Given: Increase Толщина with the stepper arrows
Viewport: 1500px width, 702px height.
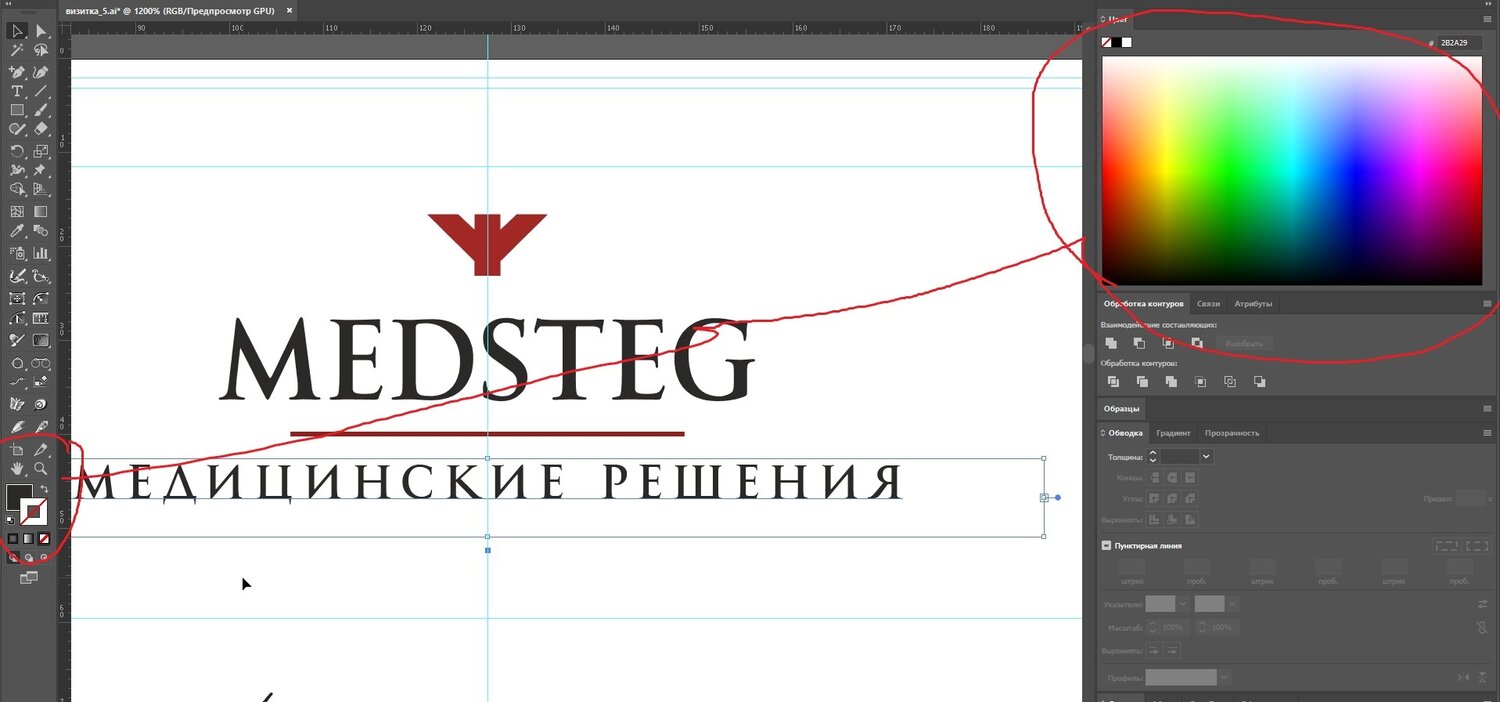Looking at the screenshot, I should coord(1153,452).
